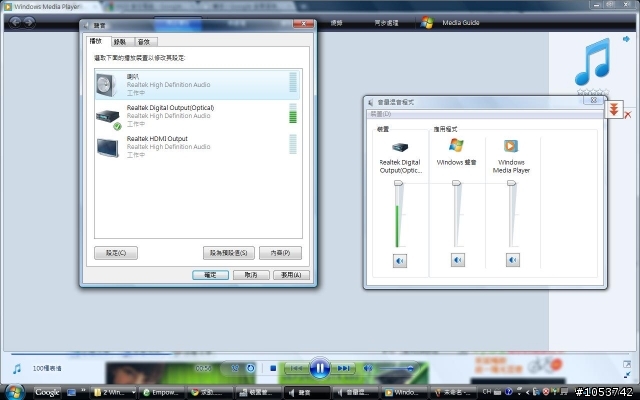Pause the current playback

tap(320, 368)
